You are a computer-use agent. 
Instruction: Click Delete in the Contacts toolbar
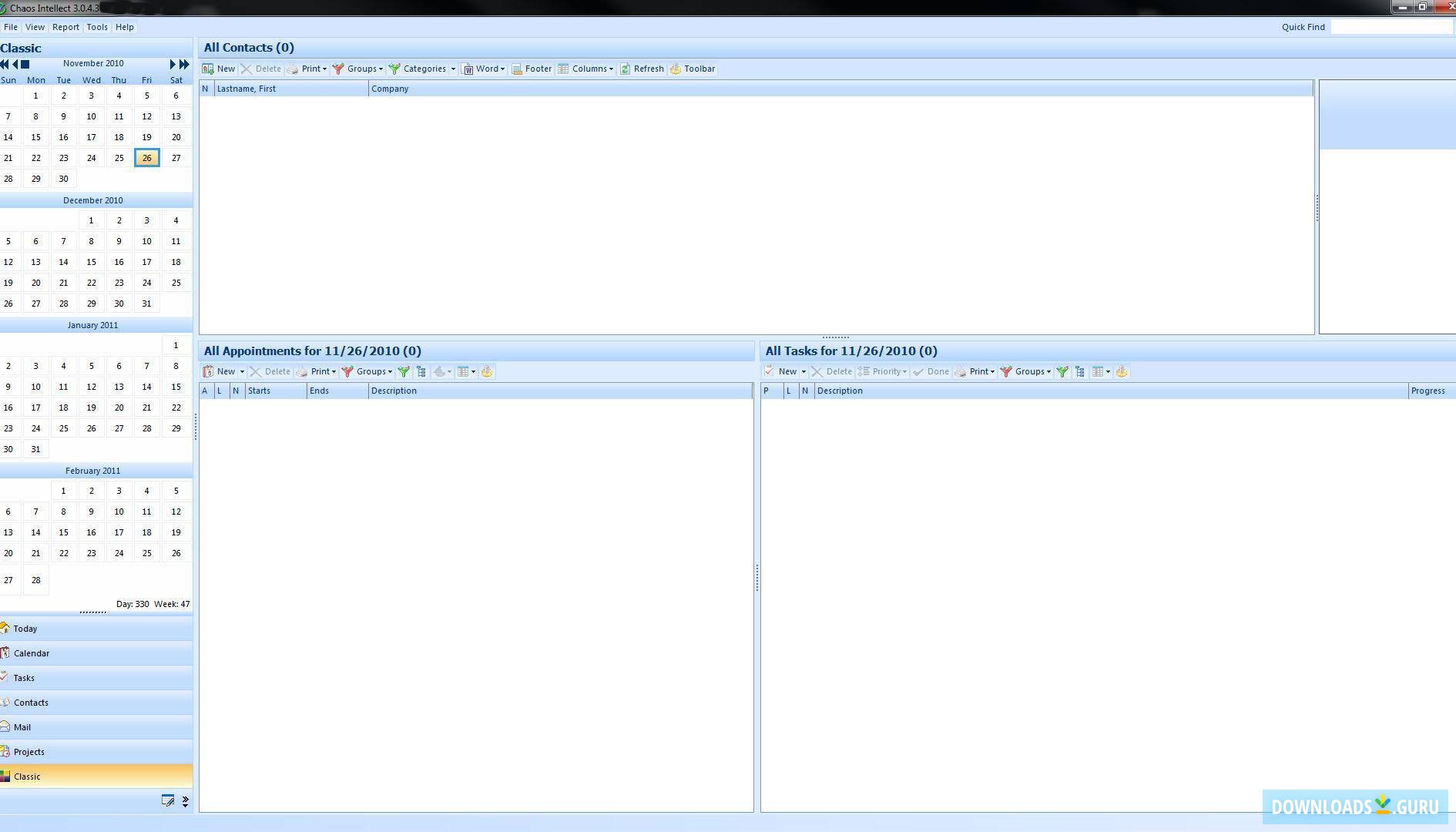click(x=261, y=69)
